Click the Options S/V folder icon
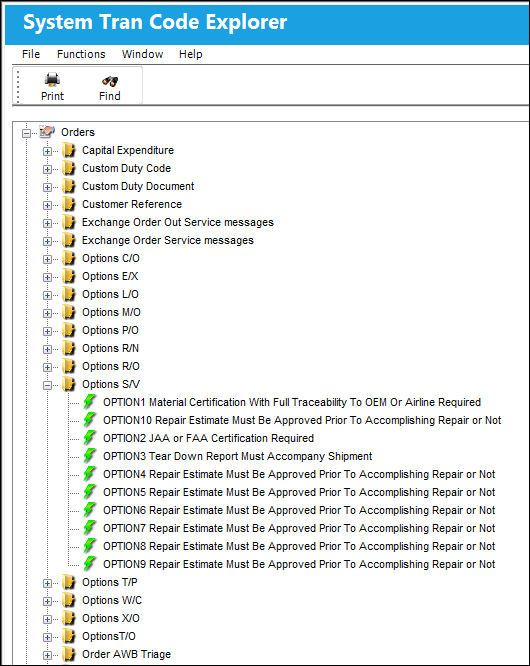The image size is (530, 666). click(x=68, y=384)
